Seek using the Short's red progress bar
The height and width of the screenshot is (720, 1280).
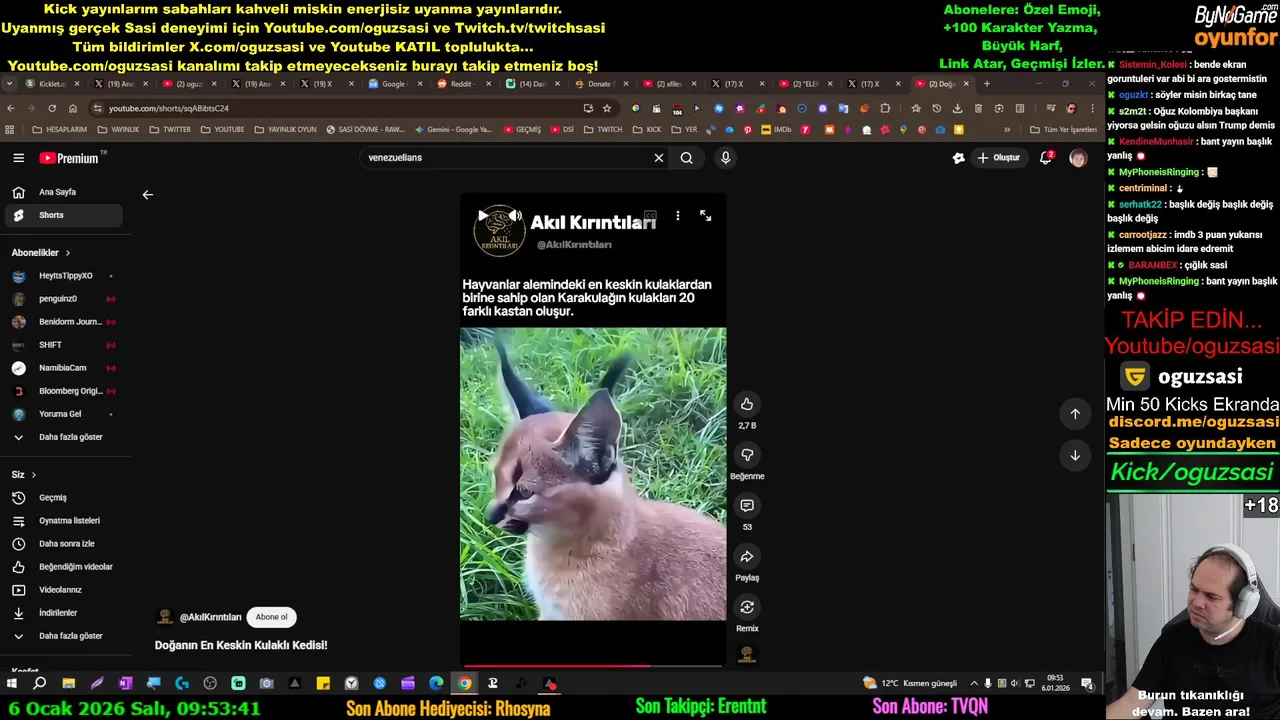click(592, 665)
